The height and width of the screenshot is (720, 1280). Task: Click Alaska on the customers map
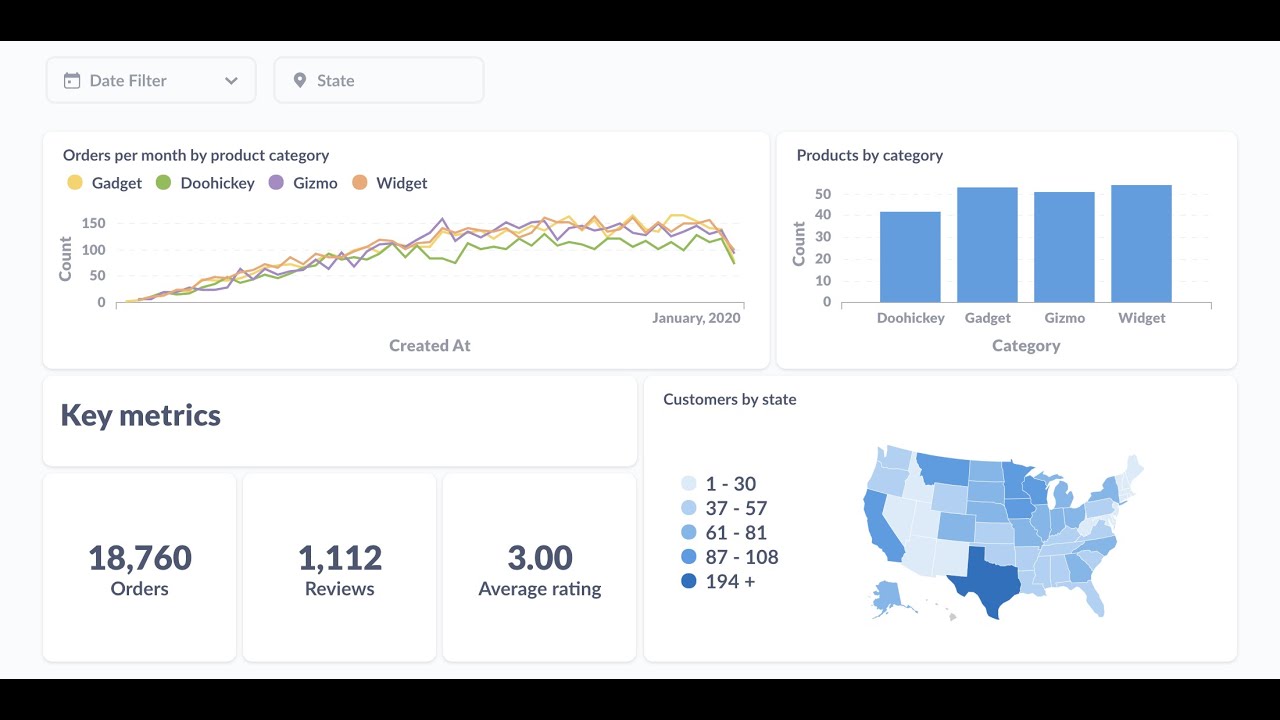[887, 597]
